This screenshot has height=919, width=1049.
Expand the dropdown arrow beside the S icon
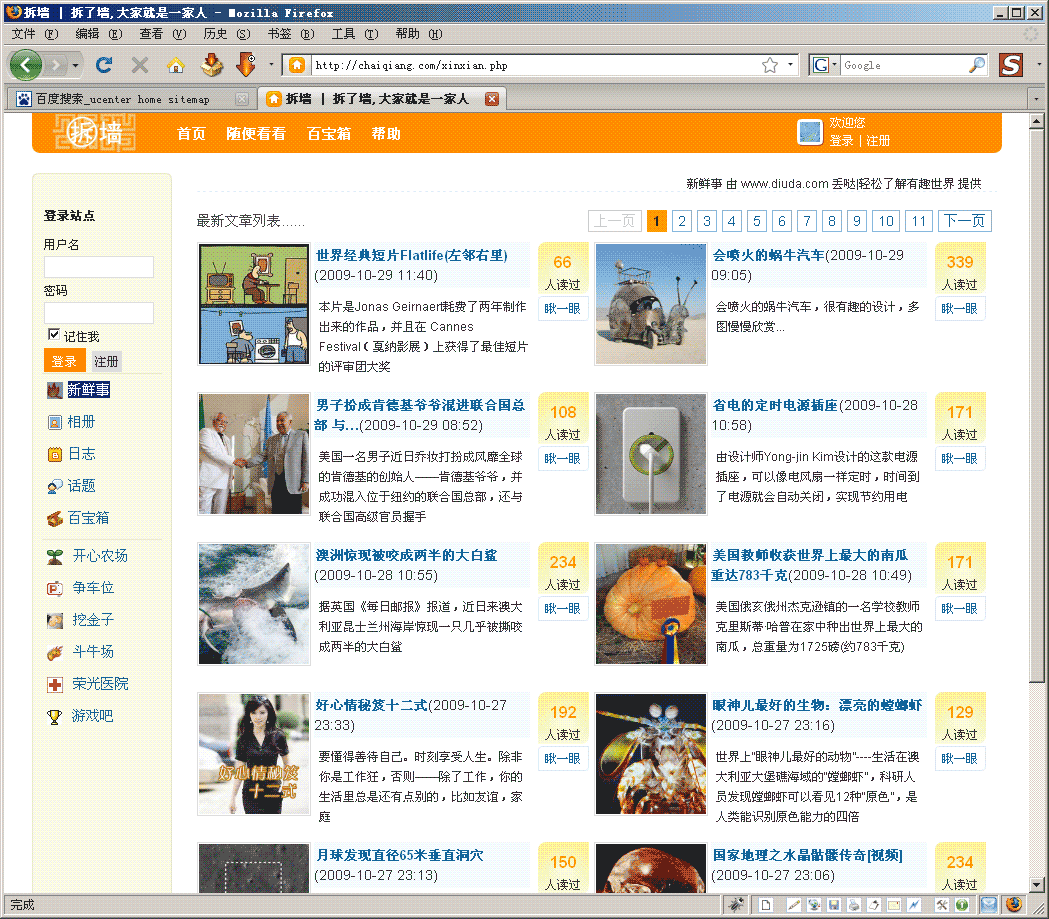click(1038, 65)
